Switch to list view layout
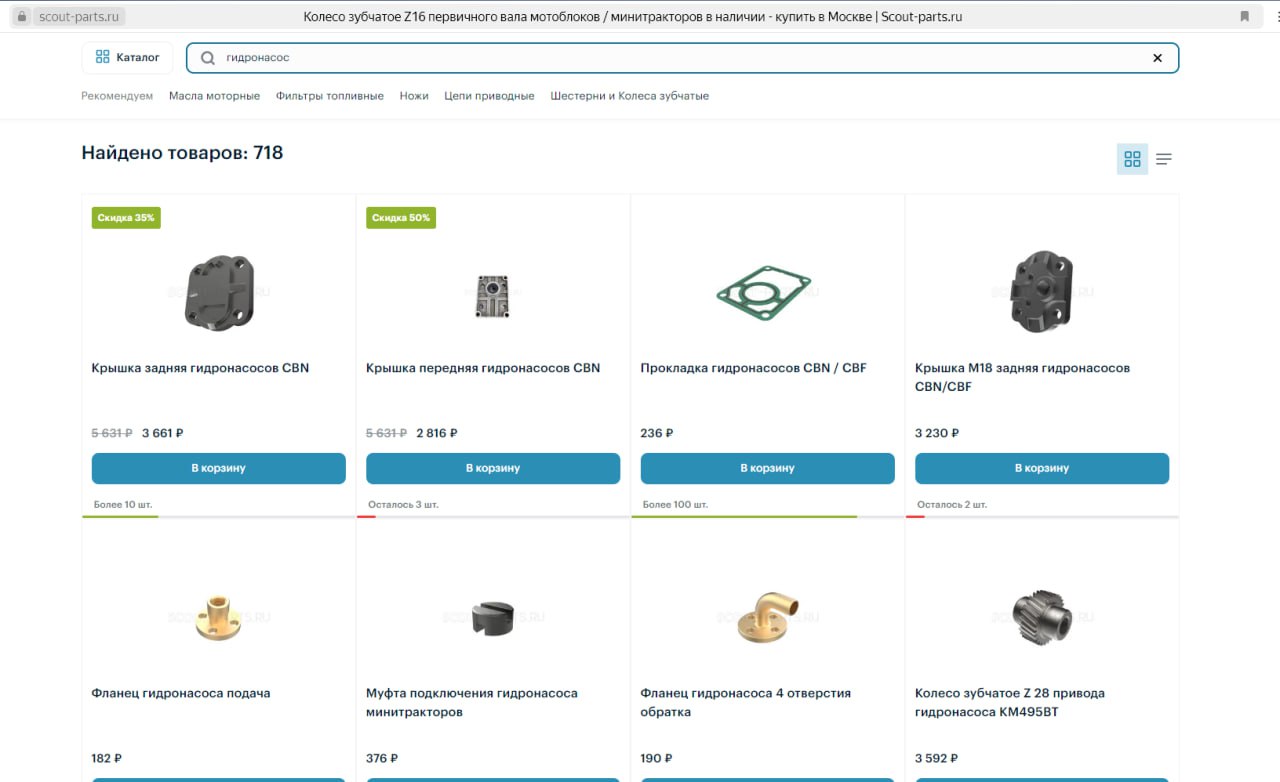 point(1164,159)
